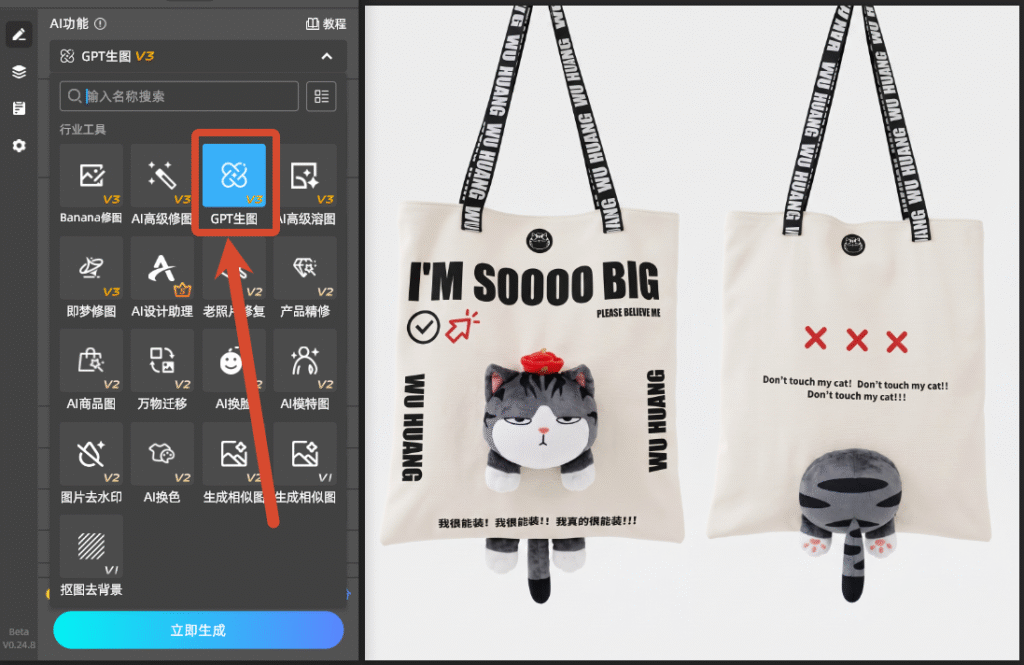This screenshot has width=1024, height=665.
Task: Select the AI高级修图 tool
Action: pyautogui.click(x=162, y=185)
